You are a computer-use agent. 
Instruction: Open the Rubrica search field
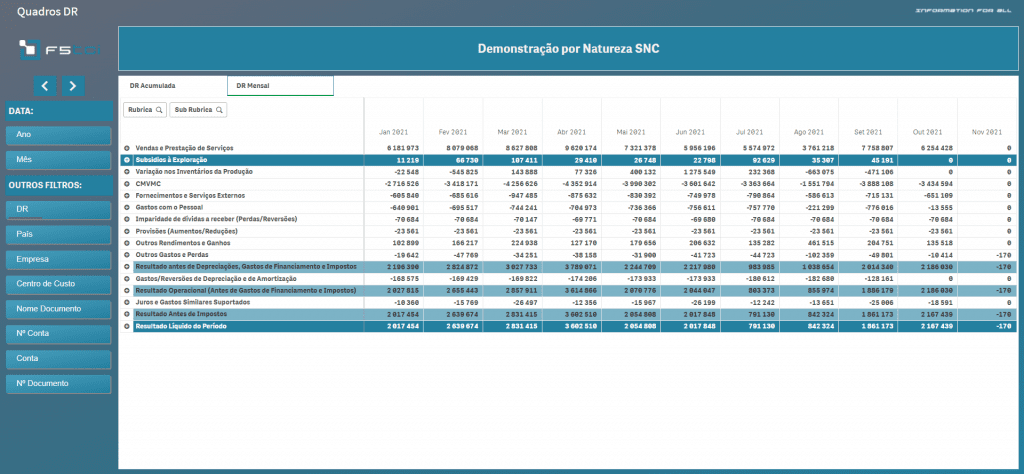145,110
